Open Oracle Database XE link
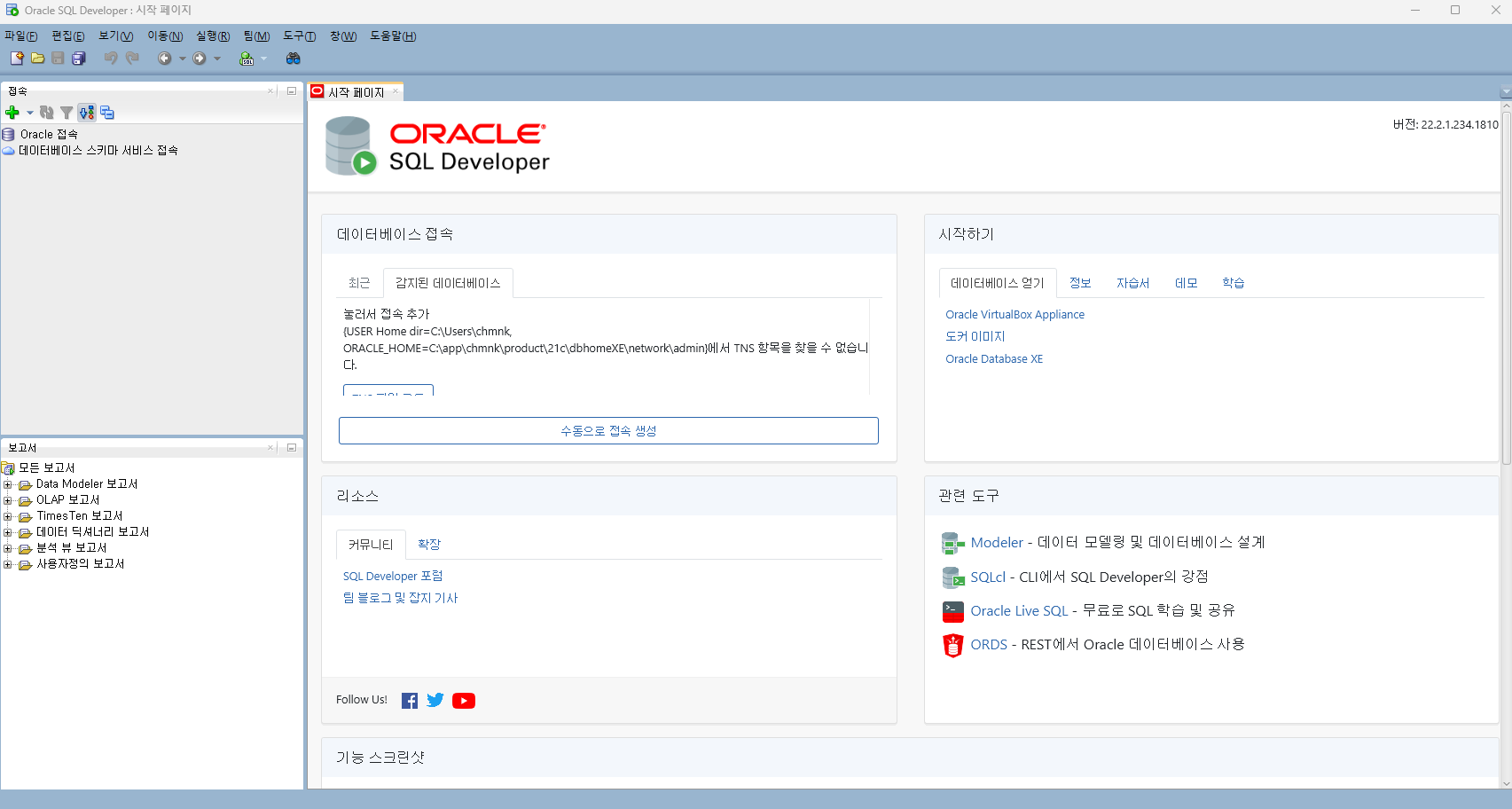 pyautogui.click(x=994, y=359)
